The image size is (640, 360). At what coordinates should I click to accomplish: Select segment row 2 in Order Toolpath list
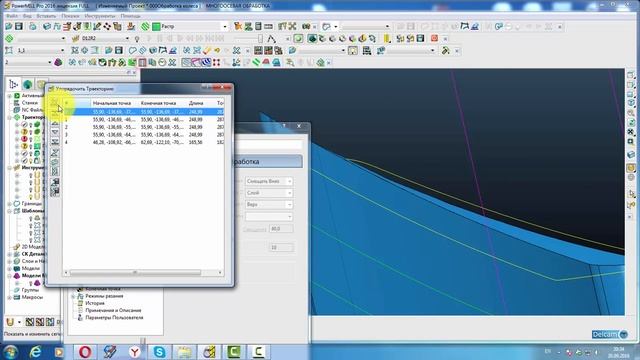pyautogui.click(x=143, y=127)
